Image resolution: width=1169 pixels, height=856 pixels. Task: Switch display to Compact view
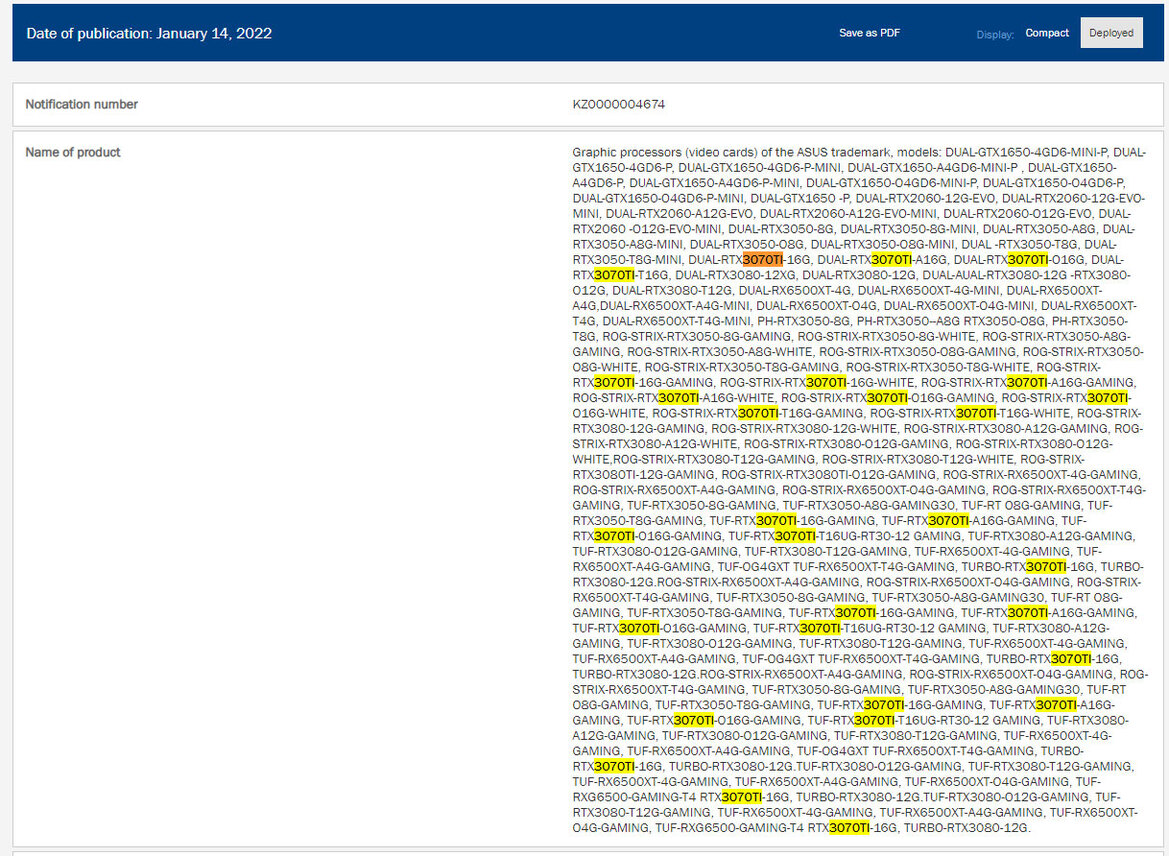pos(1047,33)
